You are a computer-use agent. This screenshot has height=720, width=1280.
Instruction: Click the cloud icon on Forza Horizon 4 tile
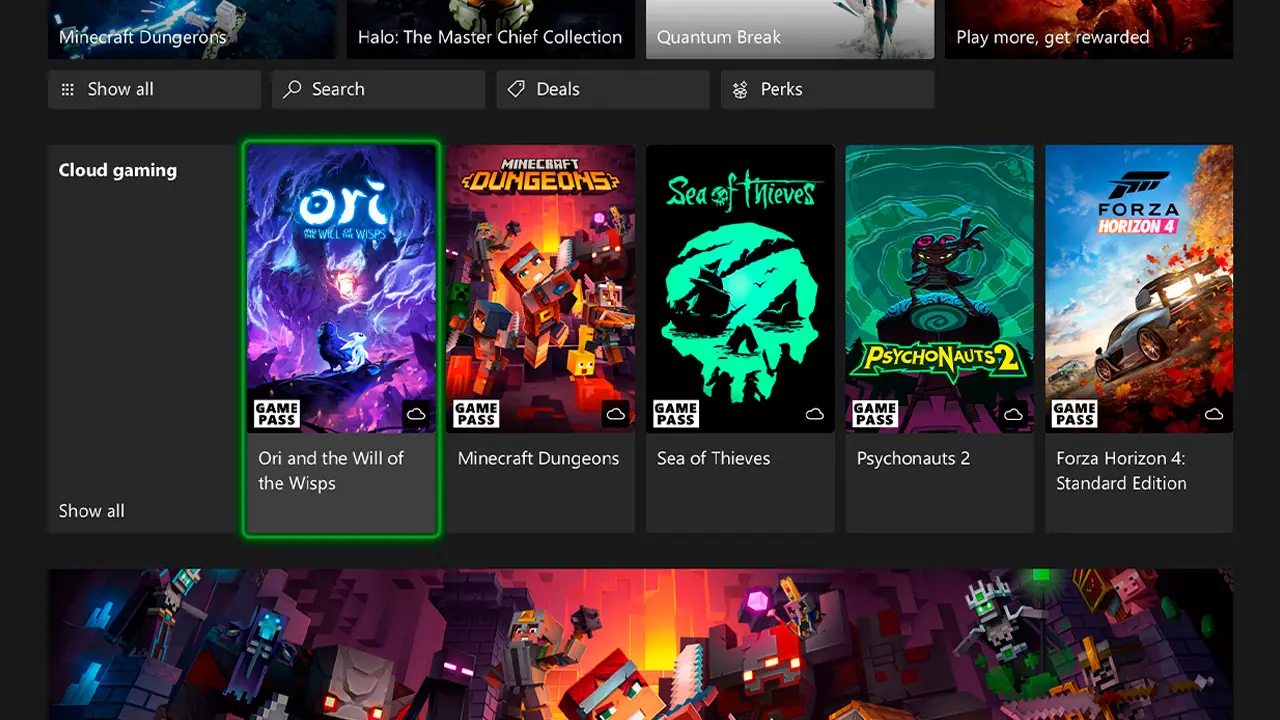(1214, 414)
